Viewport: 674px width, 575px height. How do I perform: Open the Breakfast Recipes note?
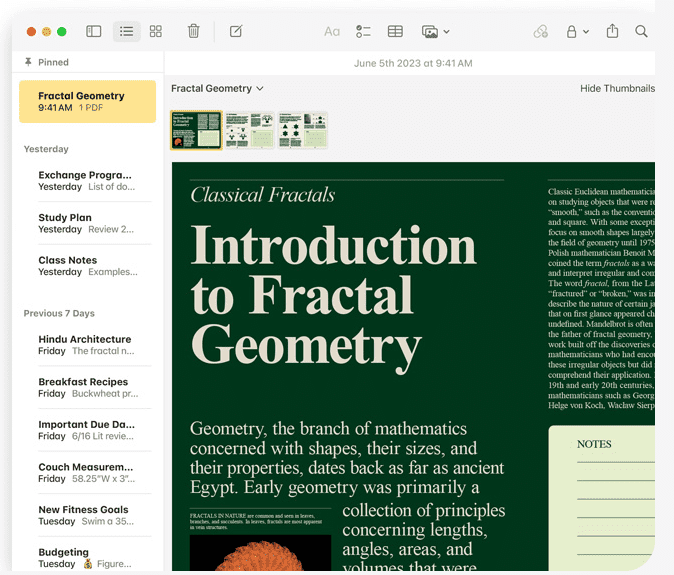click(87, 387)
